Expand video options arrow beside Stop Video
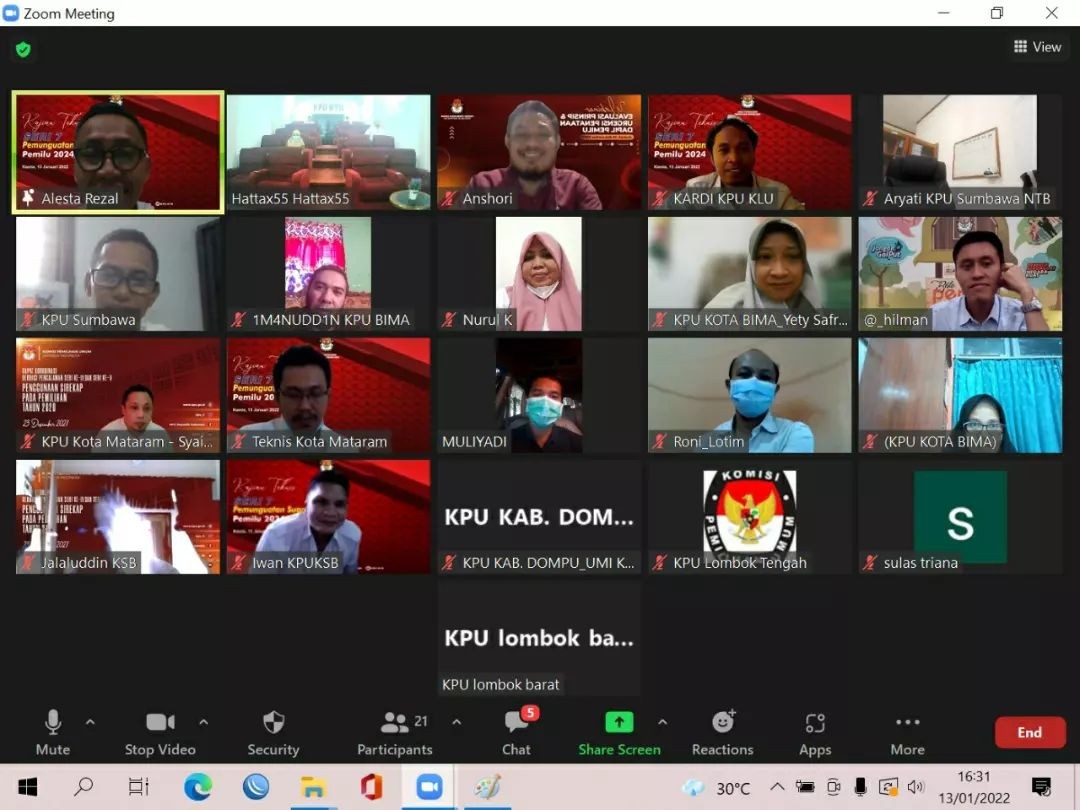1080x810 pixels. (203, 722)
